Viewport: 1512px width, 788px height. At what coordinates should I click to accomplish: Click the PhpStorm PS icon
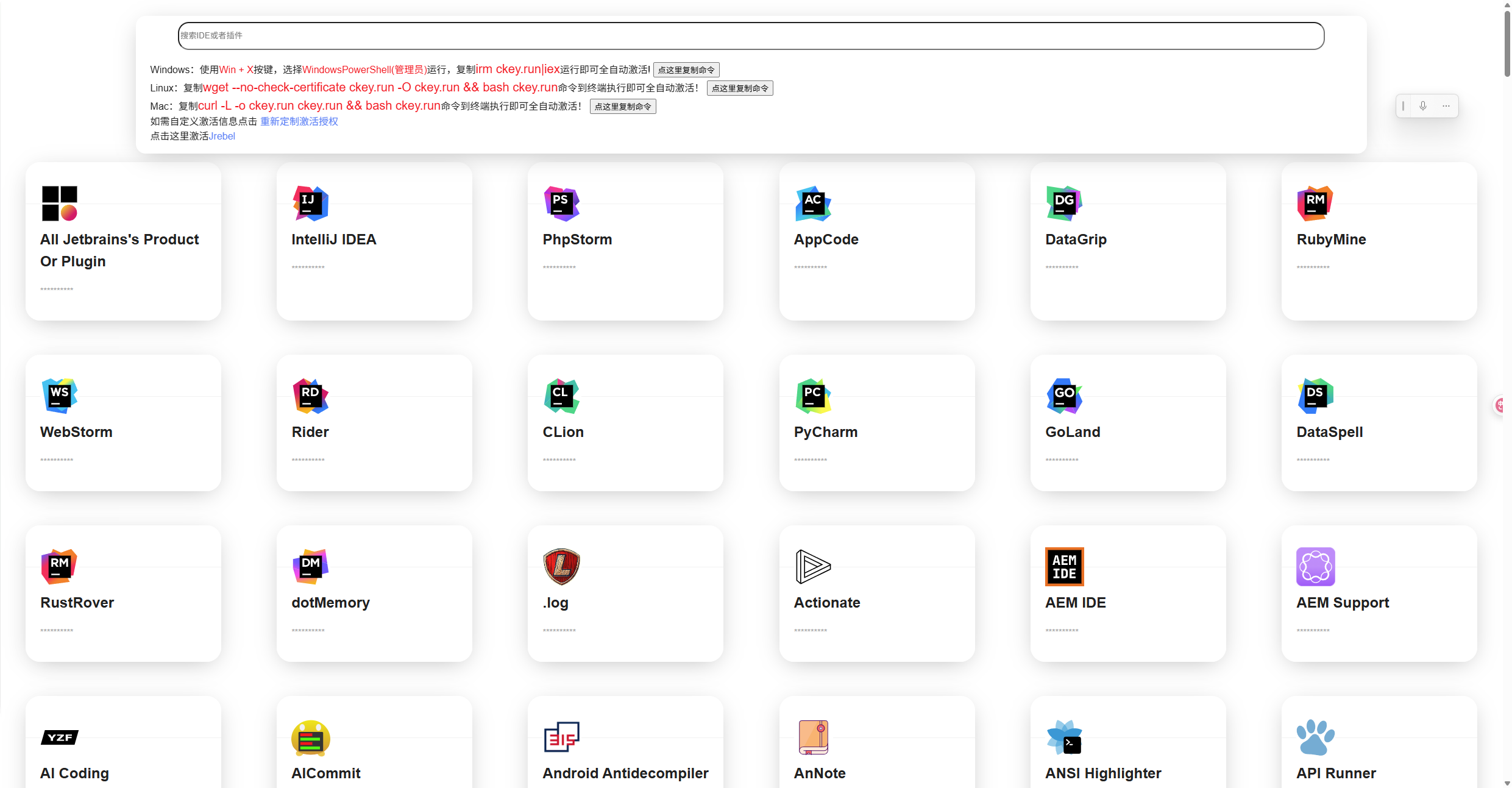[x=562, y=204]
